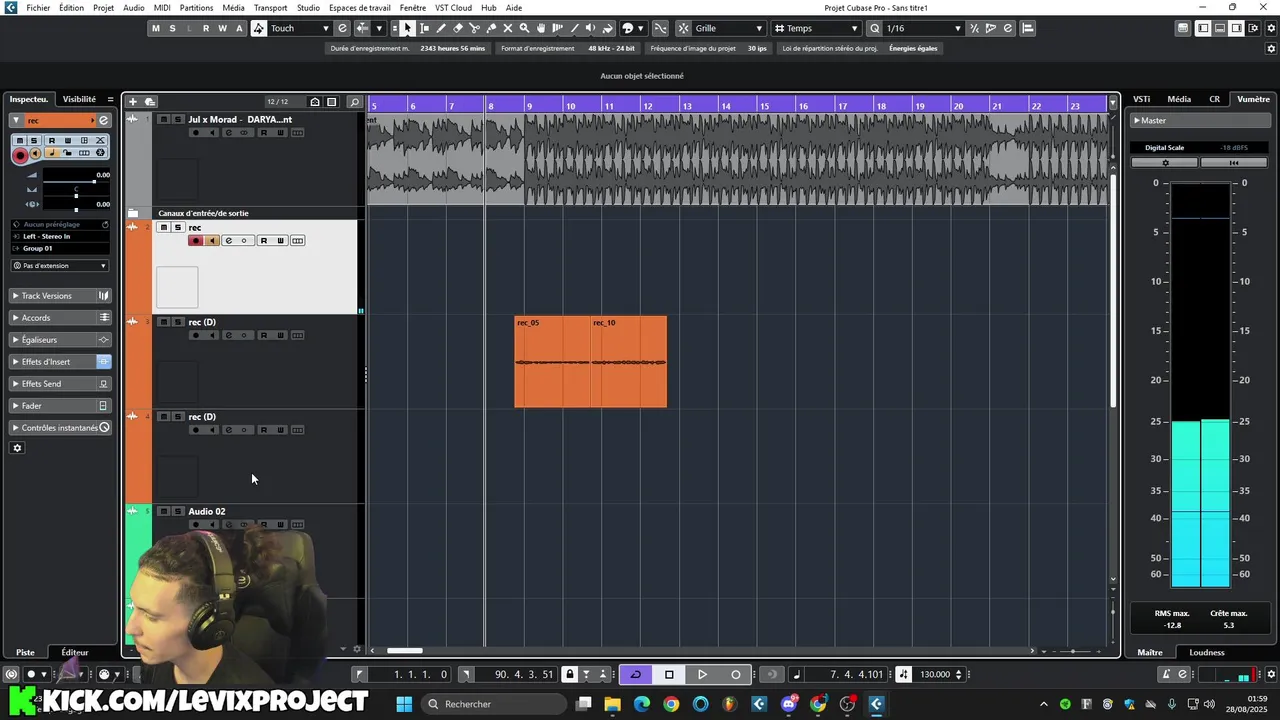Click the transport Stop button

pyautogui.click(x=669, y=674)
